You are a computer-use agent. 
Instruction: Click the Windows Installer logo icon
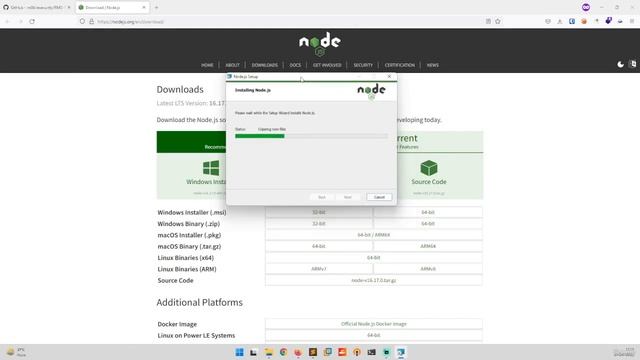[x=211, y=168]
